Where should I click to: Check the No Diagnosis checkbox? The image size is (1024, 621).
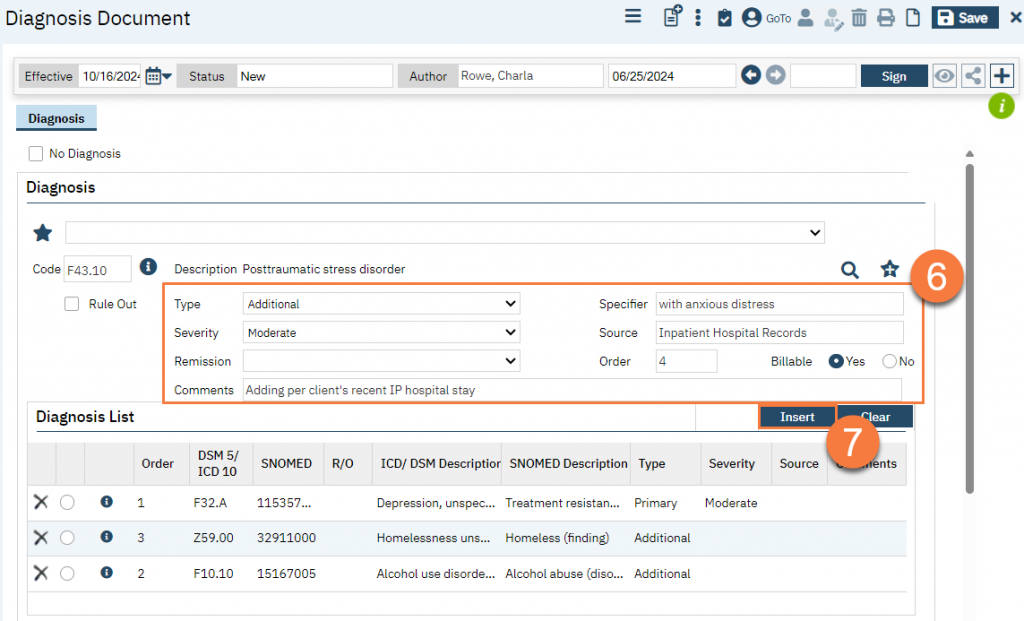coord(36,154)
